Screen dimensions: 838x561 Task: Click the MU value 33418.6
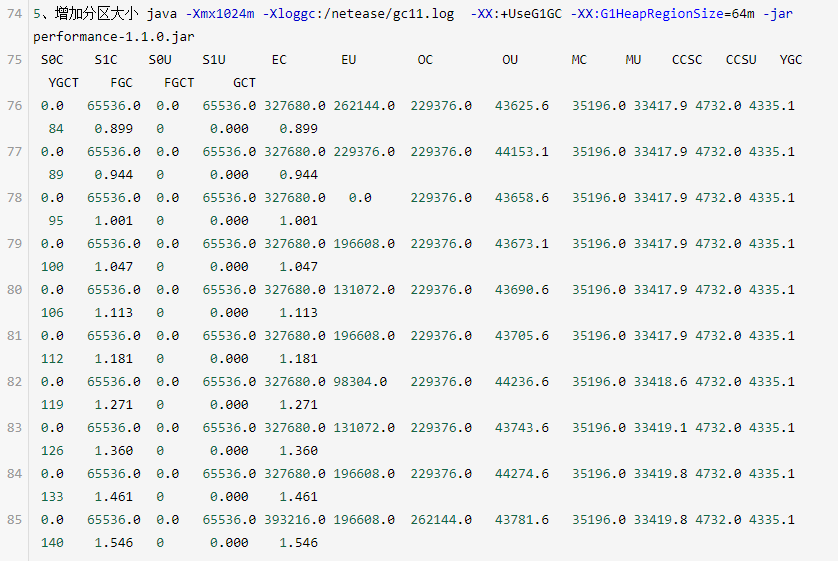coord(661,381)
